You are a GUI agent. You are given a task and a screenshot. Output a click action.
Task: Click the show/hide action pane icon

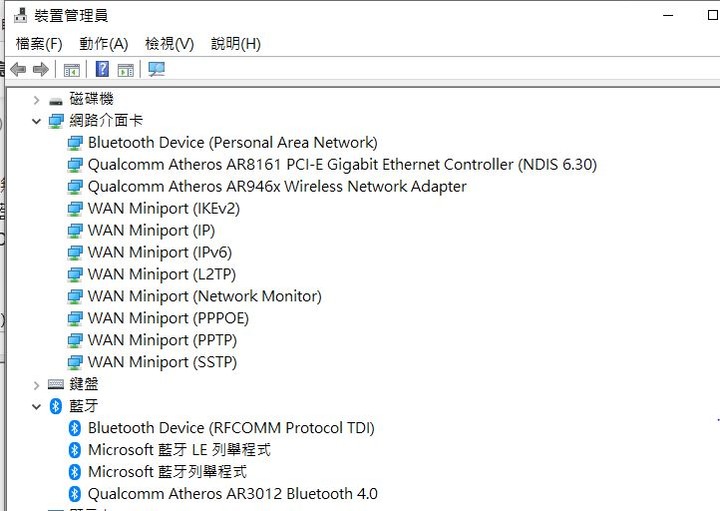coord(126,70)
